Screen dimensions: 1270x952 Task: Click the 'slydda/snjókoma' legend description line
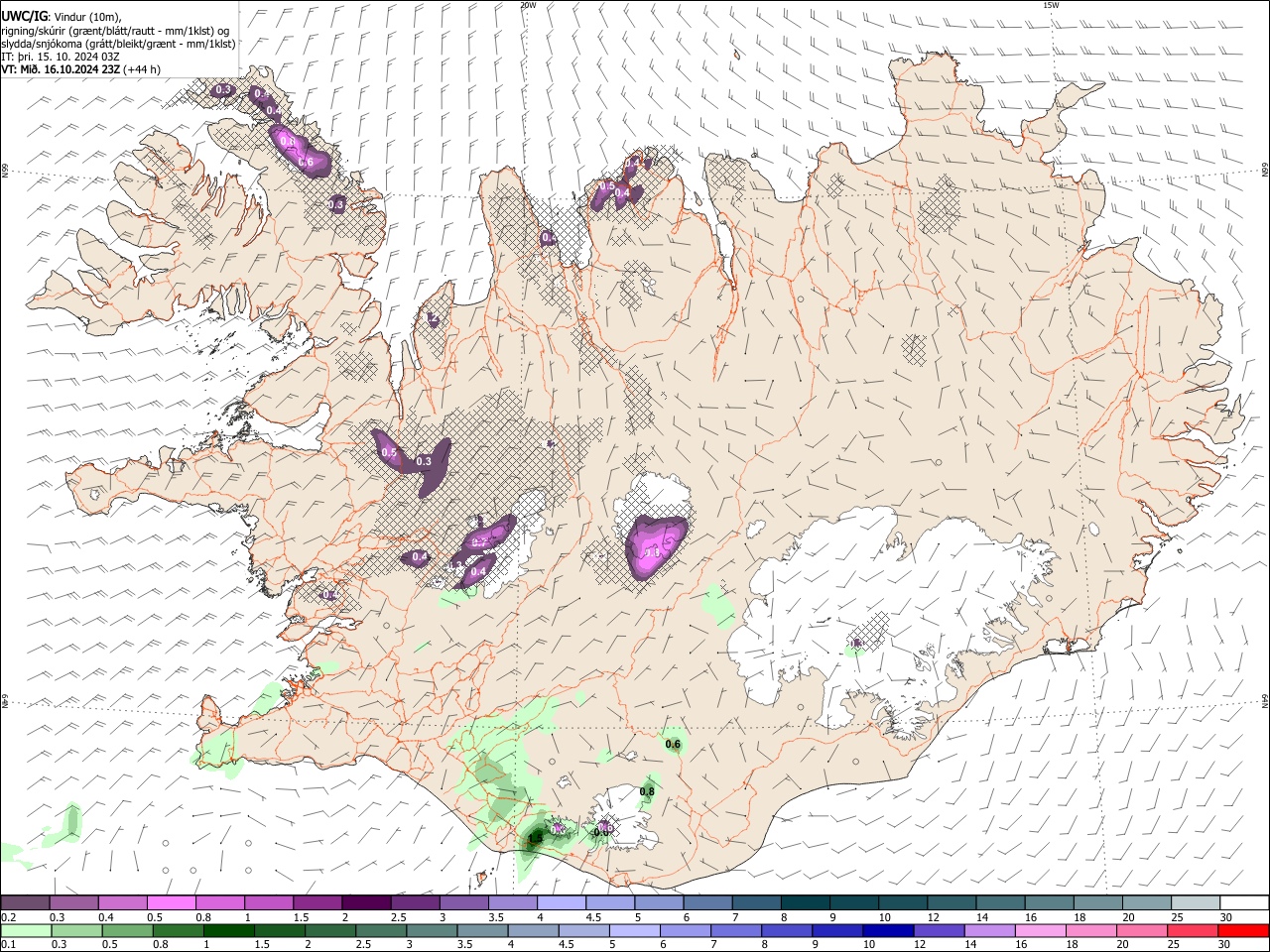118,44
